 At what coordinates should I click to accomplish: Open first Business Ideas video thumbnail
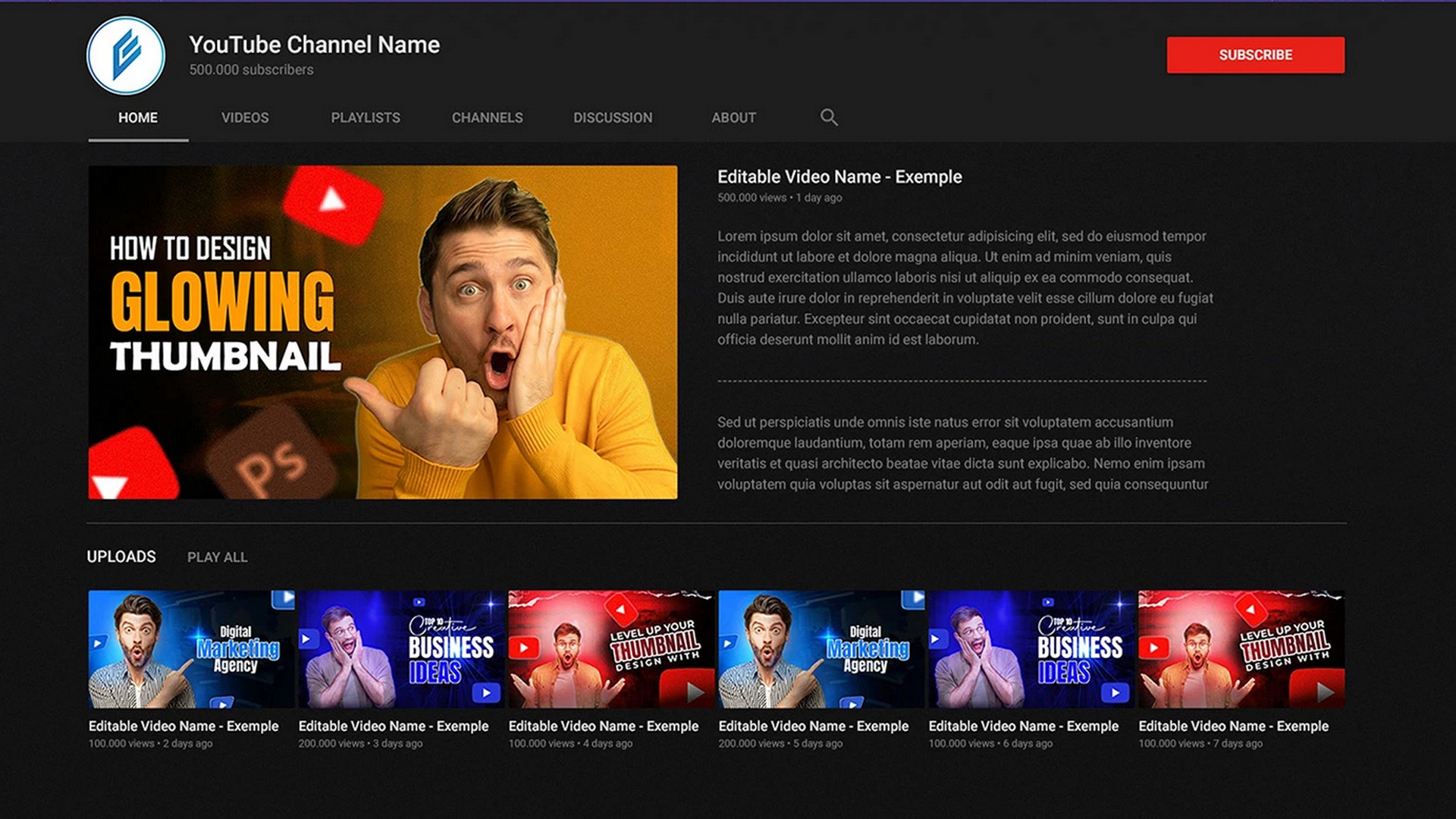401,649
